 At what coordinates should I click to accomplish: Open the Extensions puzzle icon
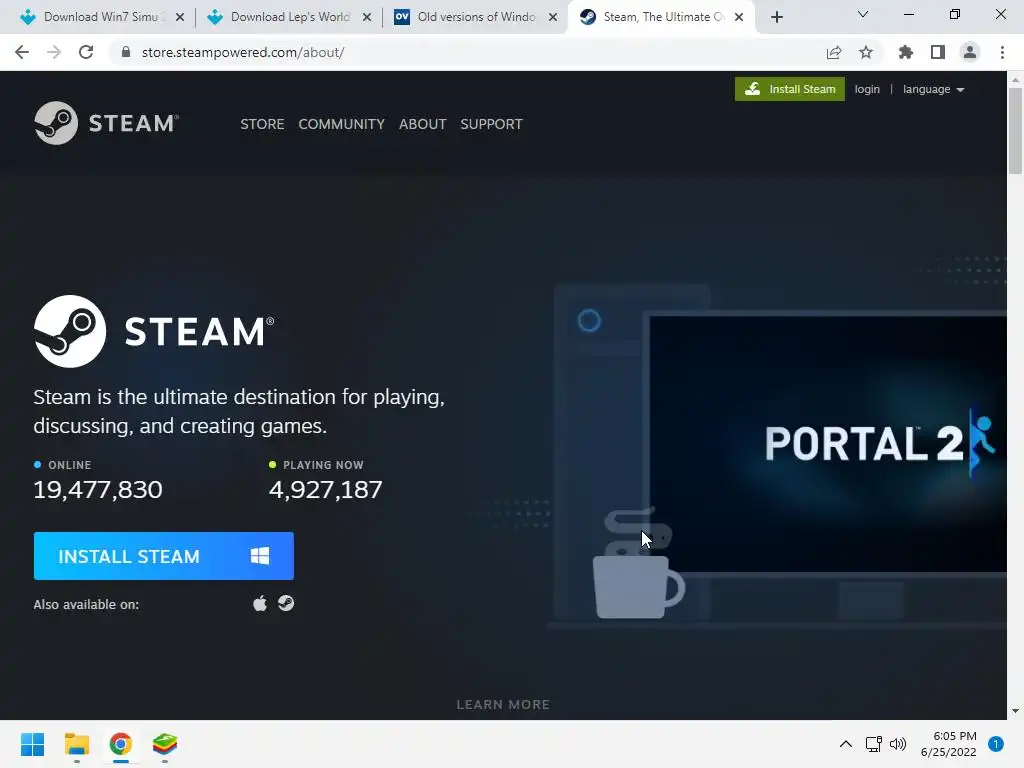point(906,52)
